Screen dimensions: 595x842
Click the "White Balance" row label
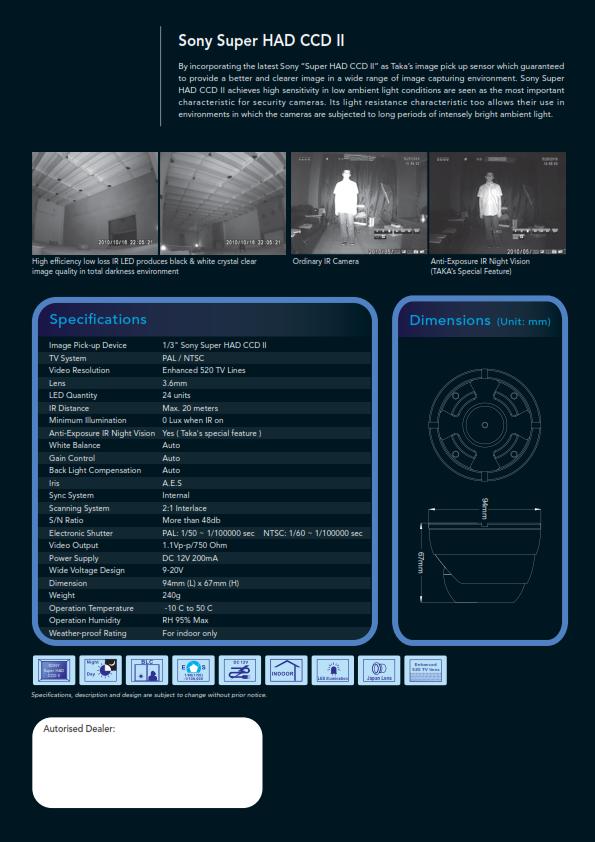[x=74, y=445]
